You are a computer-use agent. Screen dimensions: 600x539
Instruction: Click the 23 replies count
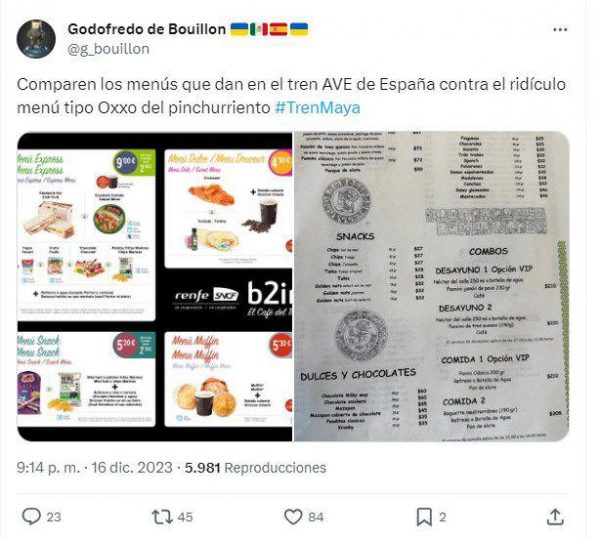point(54,517)
